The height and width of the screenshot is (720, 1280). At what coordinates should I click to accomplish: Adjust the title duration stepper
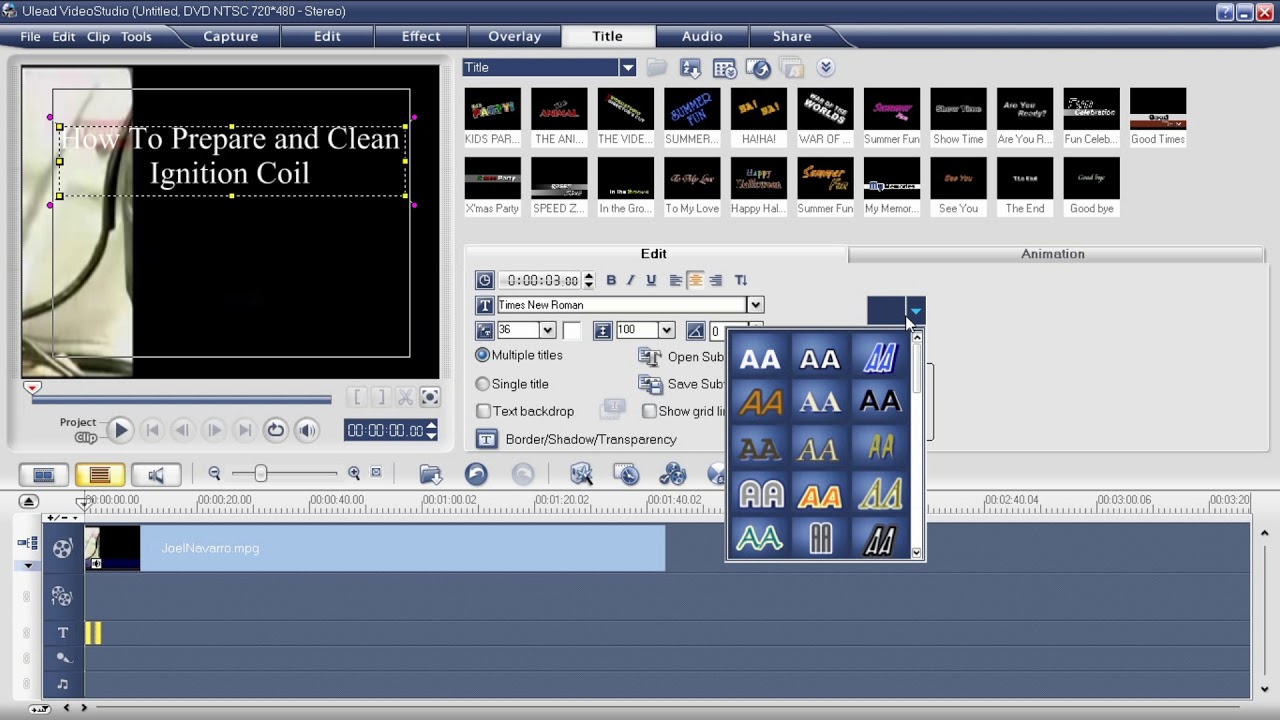[x=588, y=280]
